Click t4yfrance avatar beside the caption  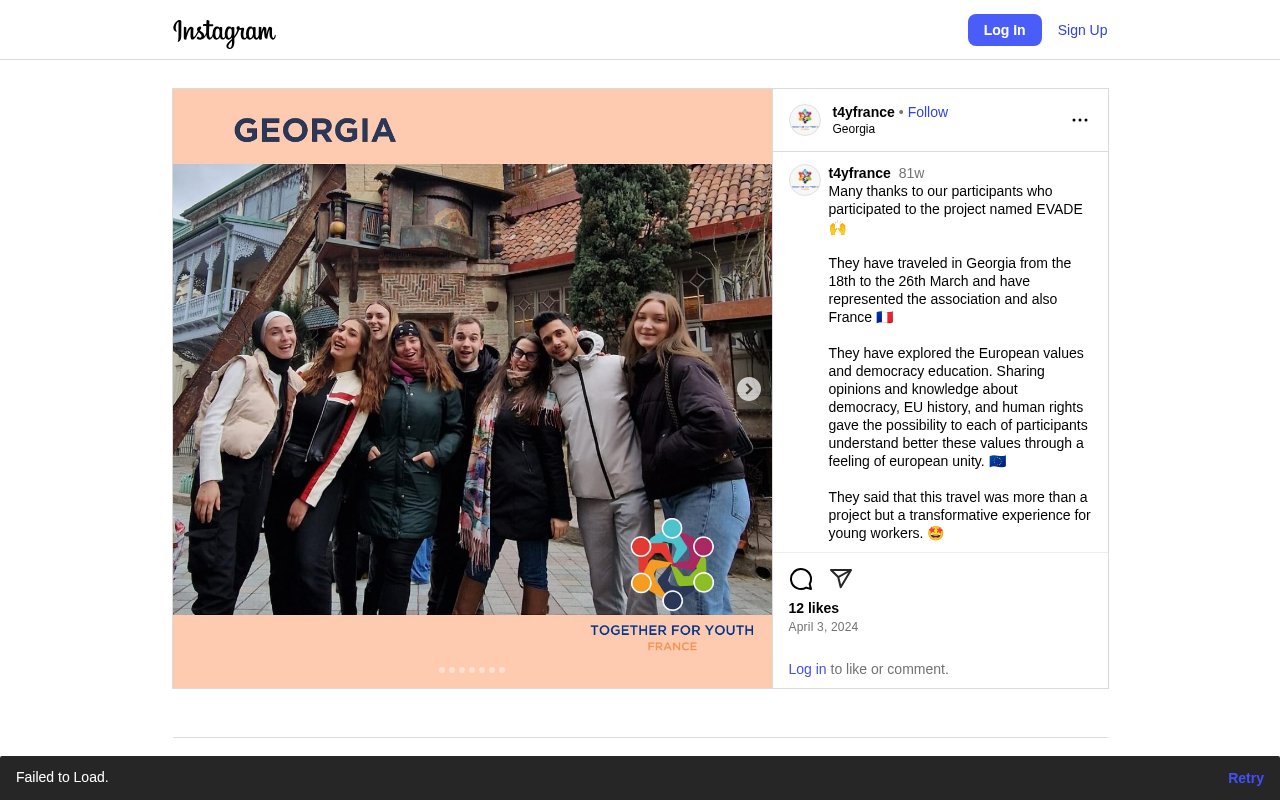pyautogui.click(x=804, y=180)
